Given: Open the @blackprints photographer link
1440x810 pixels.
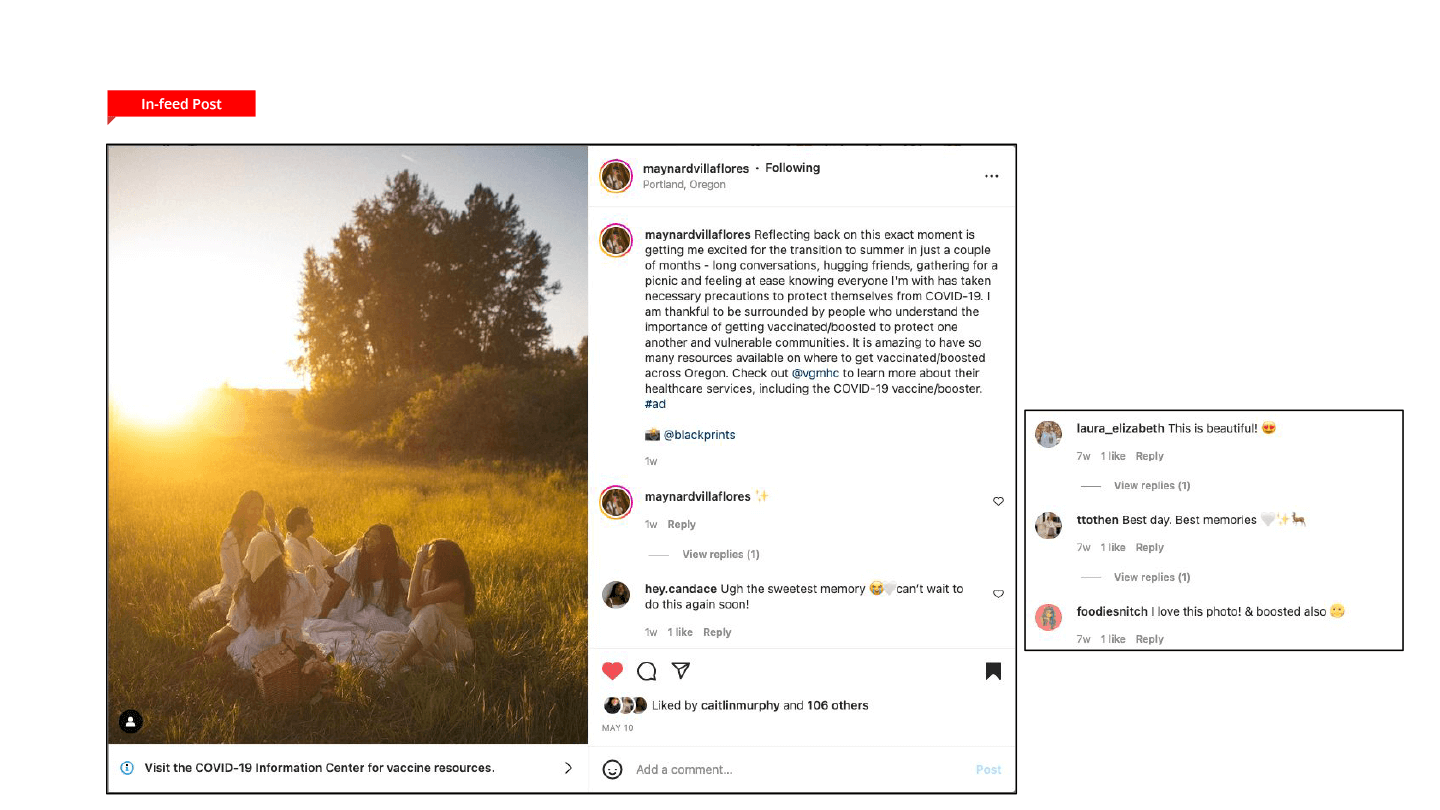Looking at the screenshot, I should [699, 435].
